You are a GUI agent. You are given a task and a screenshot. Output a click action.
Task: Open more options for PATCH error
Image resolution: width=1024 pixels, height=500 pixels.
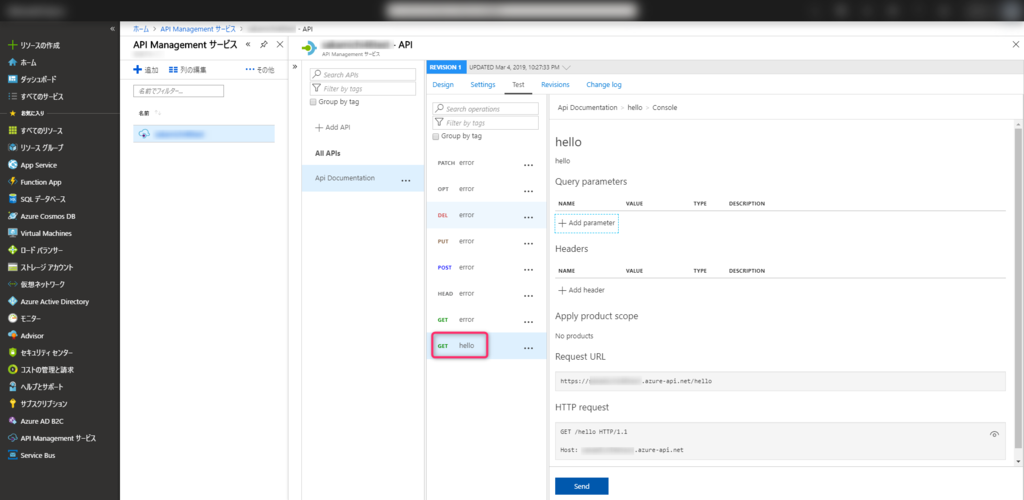528,165
